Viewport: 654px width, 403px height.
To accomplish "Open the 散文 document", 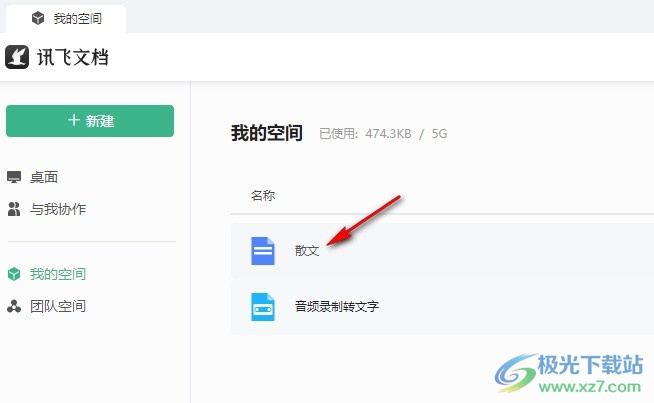I will coord(307,251).
